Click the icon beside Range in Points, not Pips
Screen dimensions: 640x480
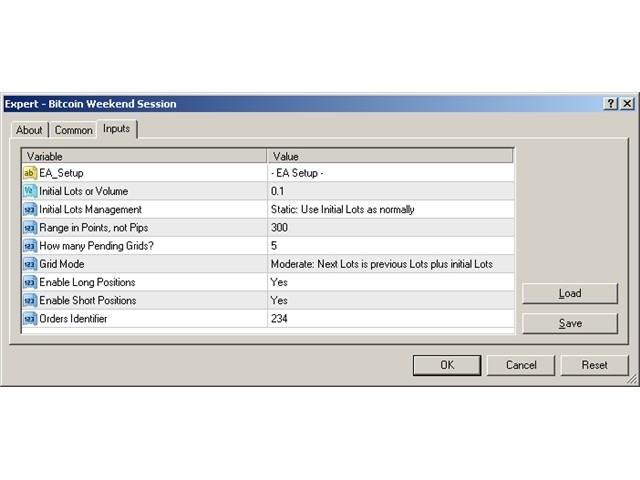tap(30, 227)
